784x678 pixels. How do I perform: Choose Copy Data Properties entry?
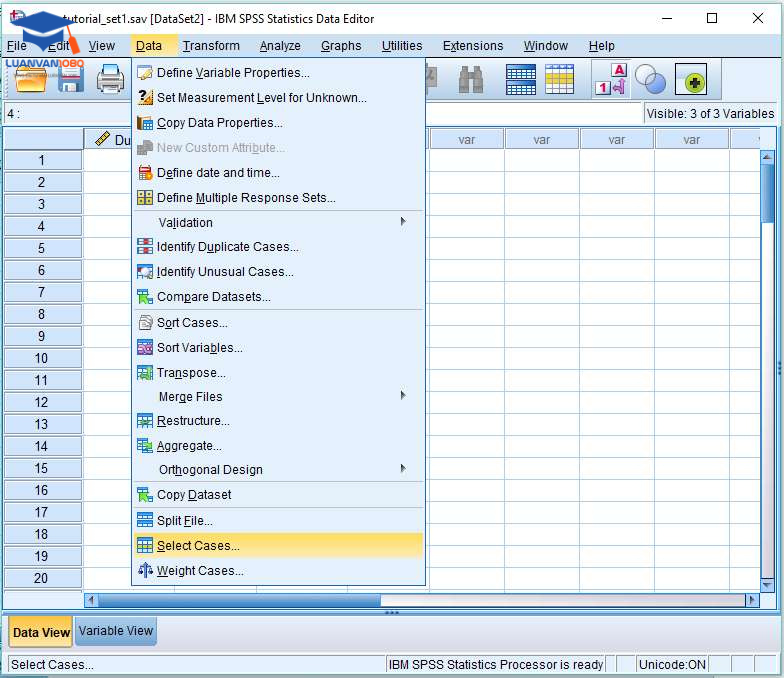(x=278, y=122)
